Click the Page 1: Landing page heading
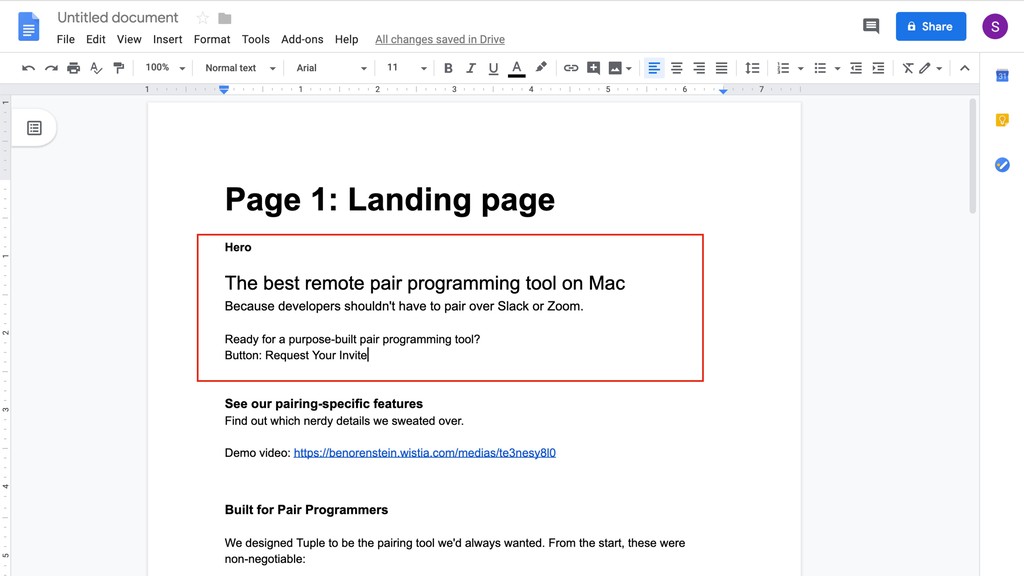The width and height of the screenshot is (1024, 576). tap(390, 199)
